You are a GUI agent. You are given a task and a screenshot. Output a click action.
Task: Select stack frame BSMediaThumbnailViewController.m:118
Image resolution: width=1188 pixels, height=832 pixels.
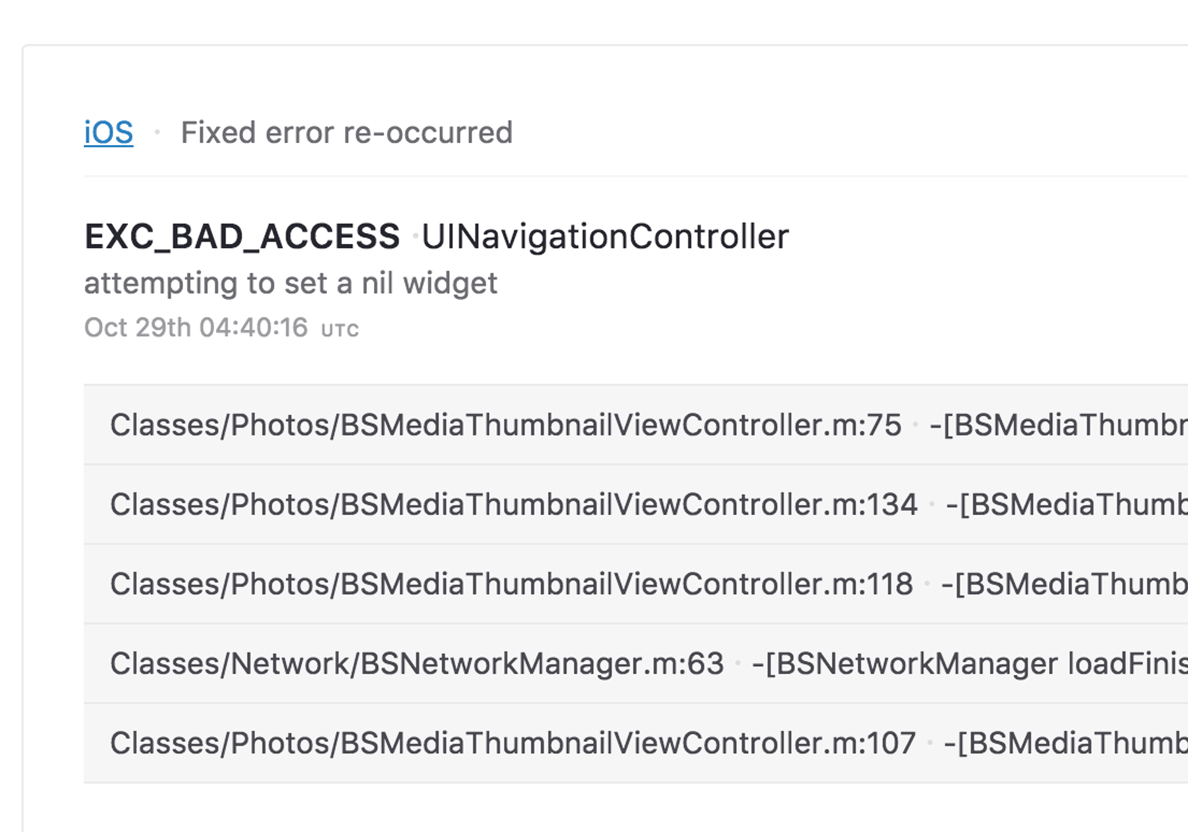[636, 583]
